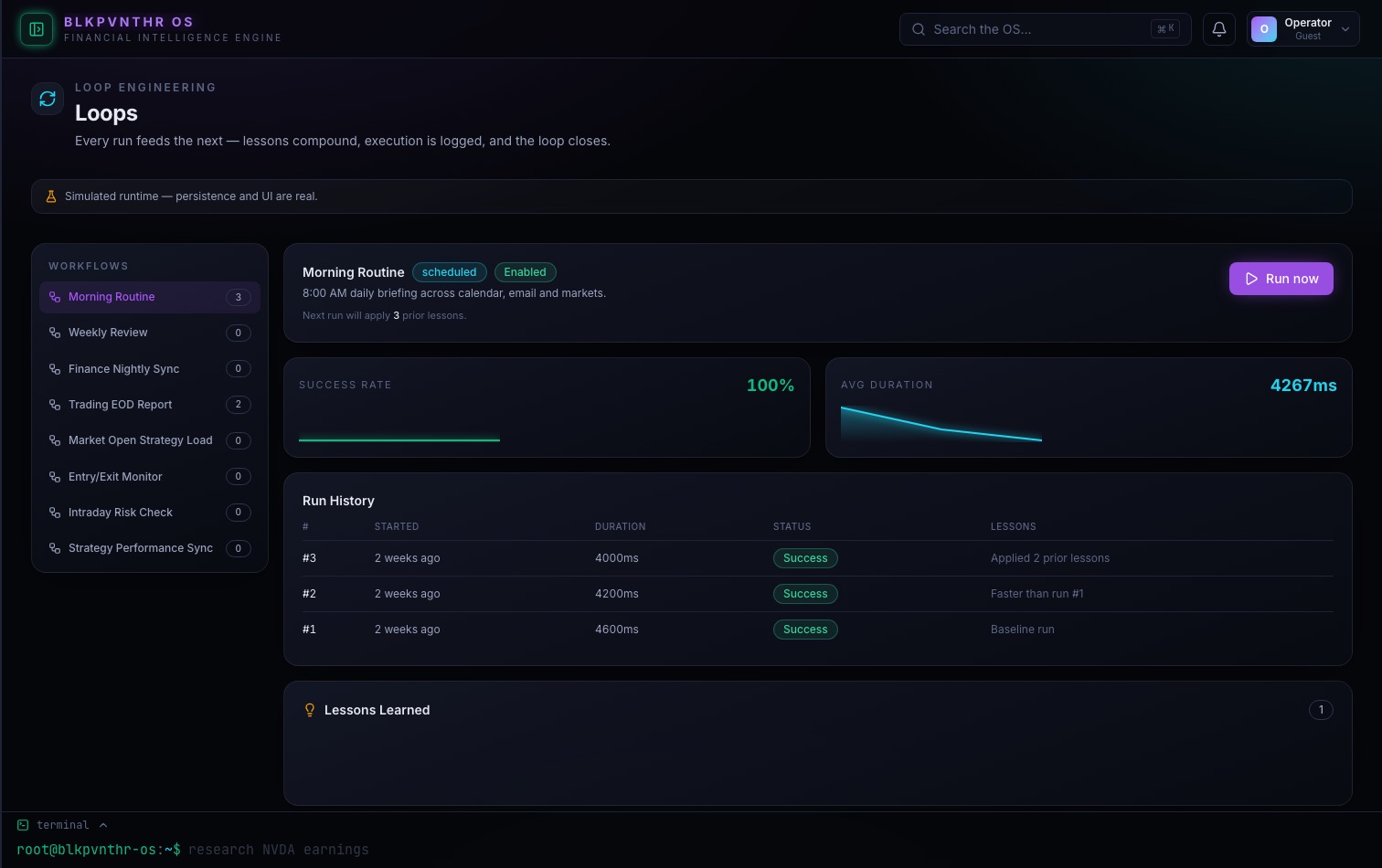Open the notifications bell
1382x868 pixels.
tap(1219, 29)
